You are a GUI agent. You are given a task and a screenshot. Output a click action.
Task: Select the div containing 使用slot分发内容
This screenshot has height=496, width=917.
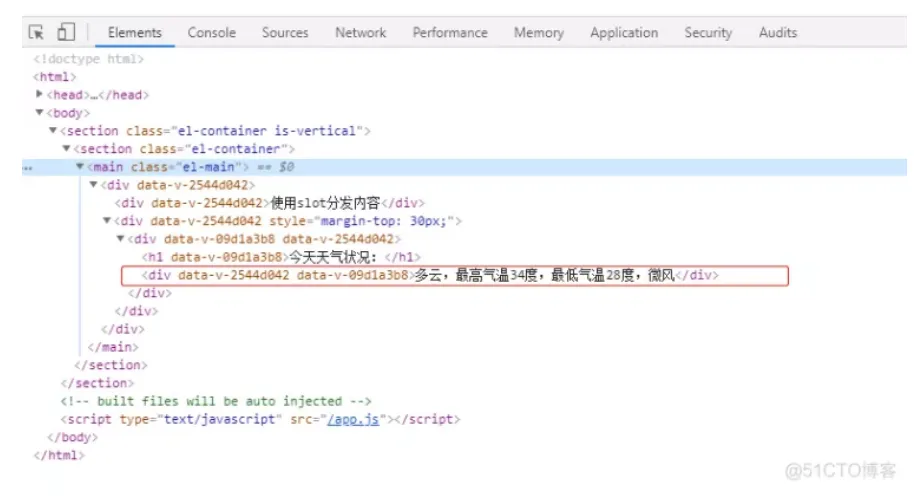pos(270,203)
